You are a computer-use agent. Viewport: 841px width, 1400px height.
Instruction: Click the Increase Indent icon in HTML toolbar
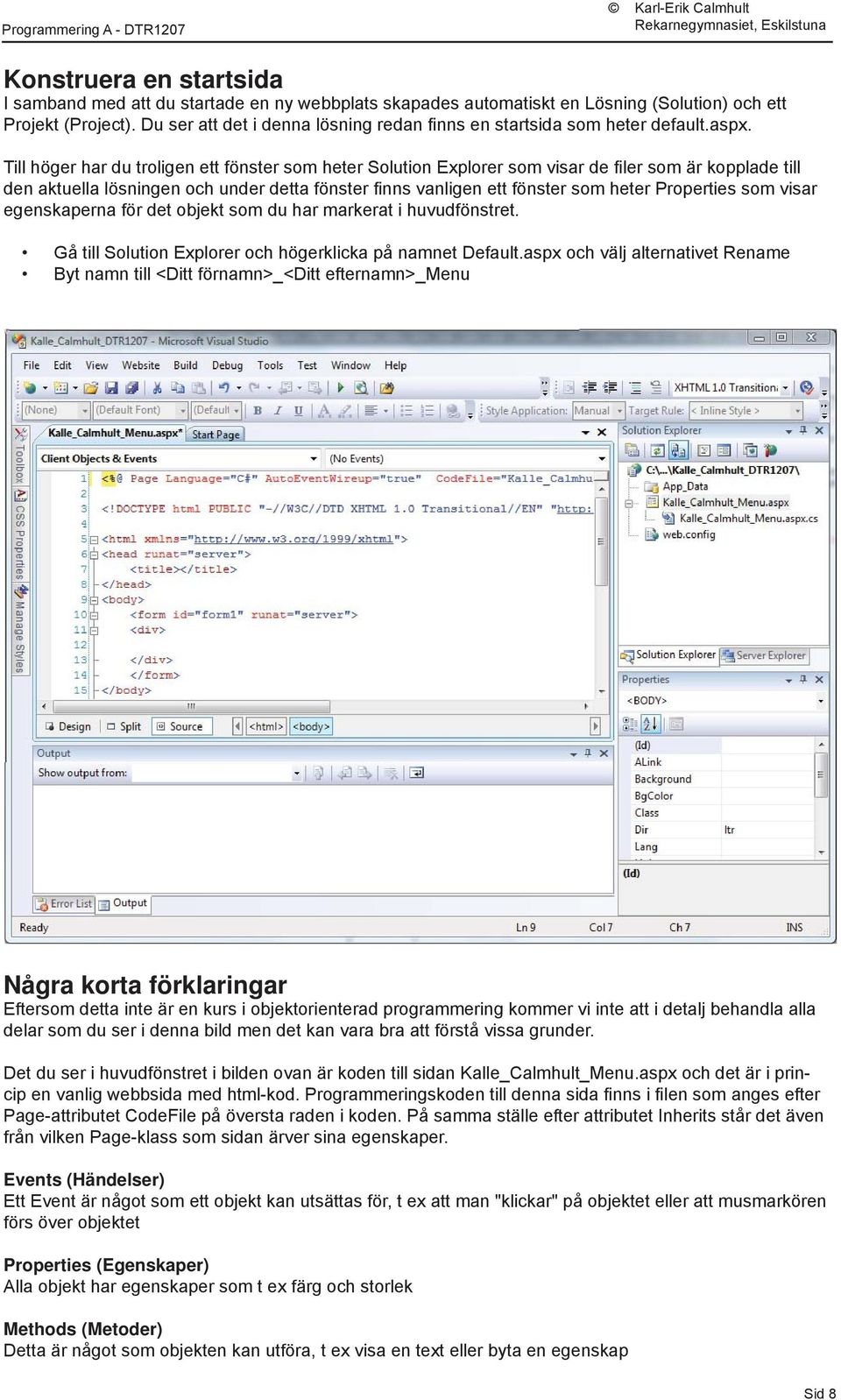pyautogui.click(x=611, y=387)
